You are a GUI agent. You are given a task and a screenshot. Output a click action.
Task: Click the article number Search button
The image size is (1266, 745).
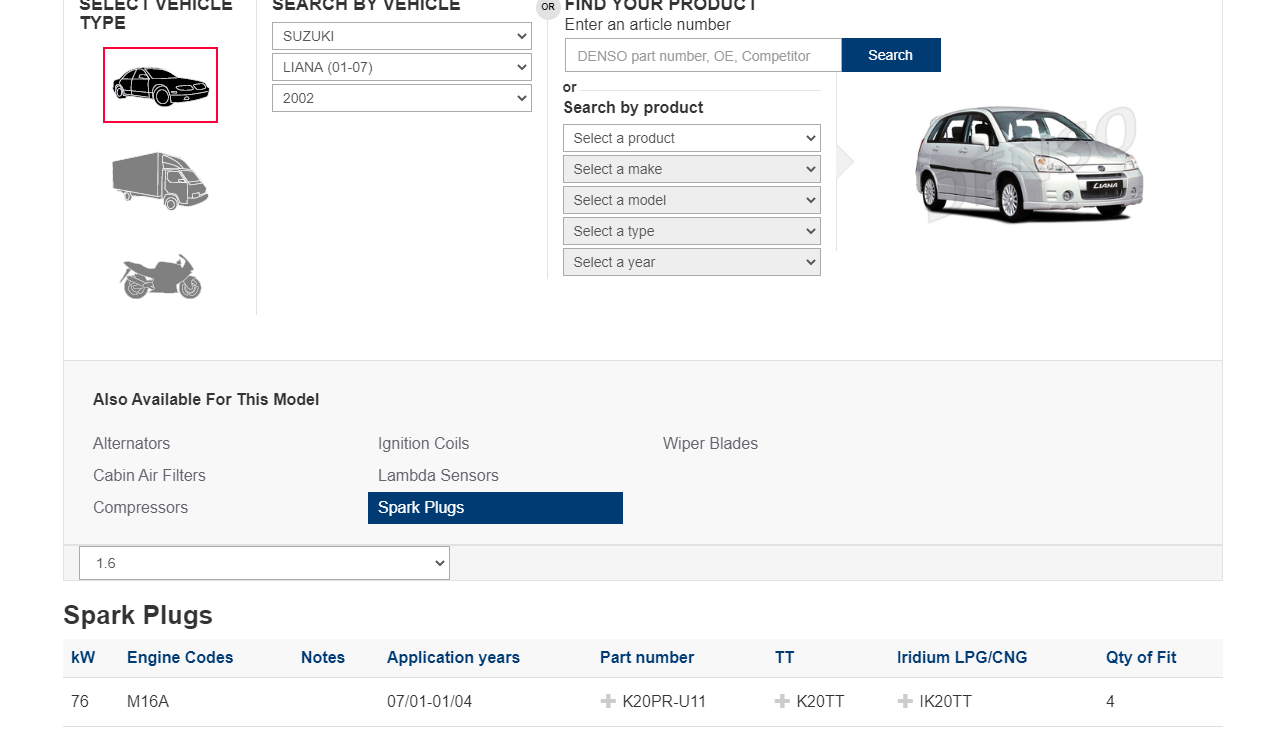[891, 55]
